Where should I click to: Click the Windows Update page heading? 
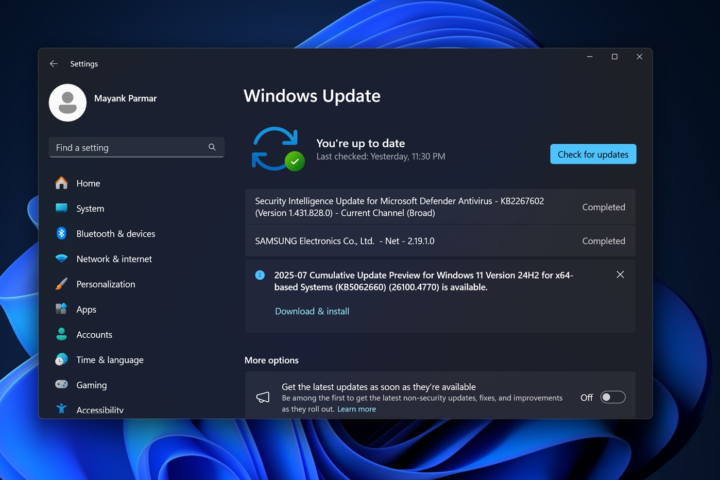(x=312, y=96)
